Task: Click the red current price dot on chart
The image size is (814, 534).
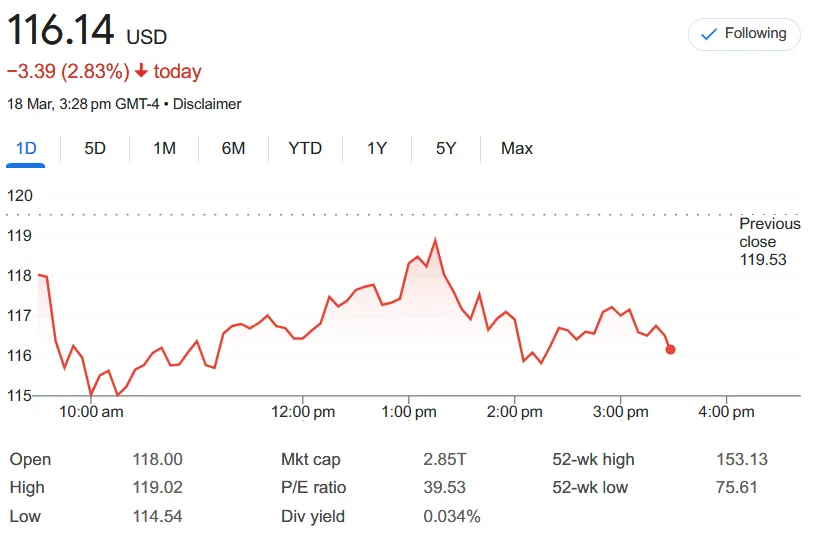Action: (670, 349)
